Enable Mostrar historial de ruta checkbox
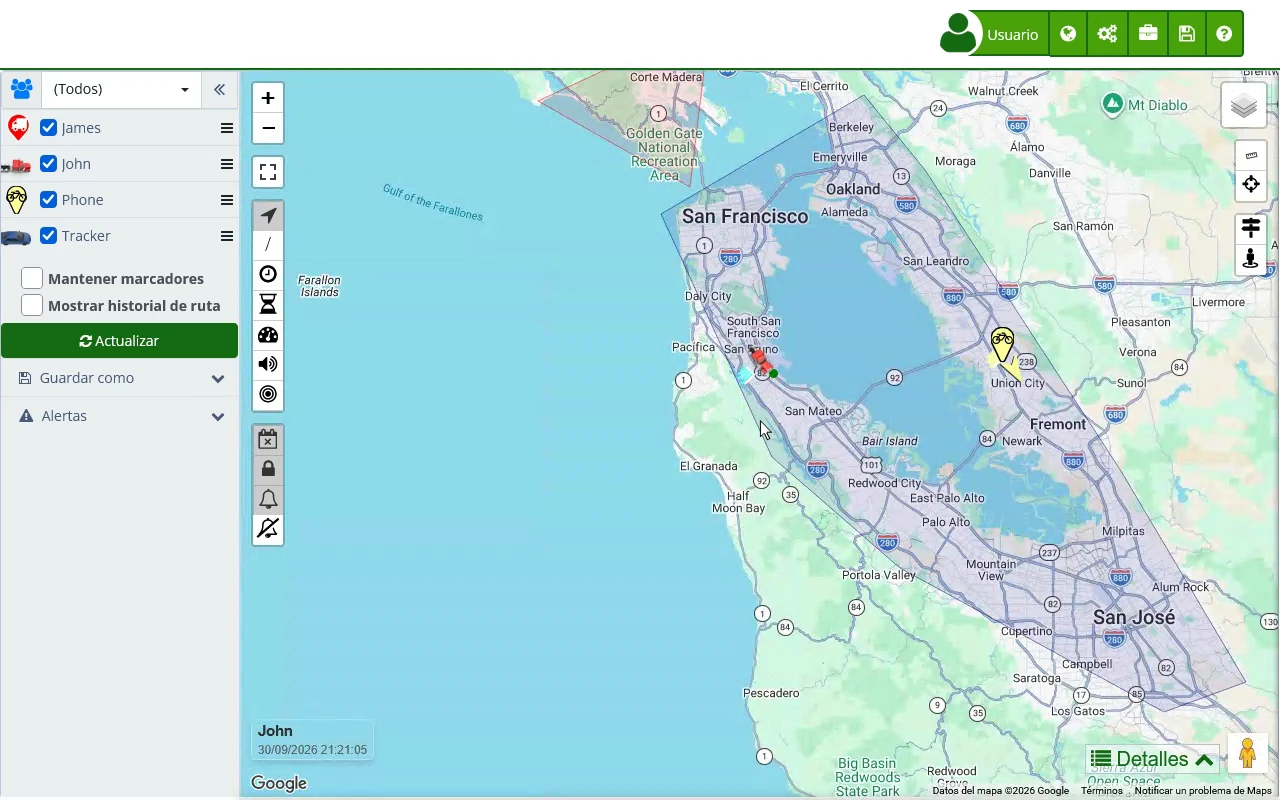This screenshot has height=800, width=1280. tap(32, 305)
